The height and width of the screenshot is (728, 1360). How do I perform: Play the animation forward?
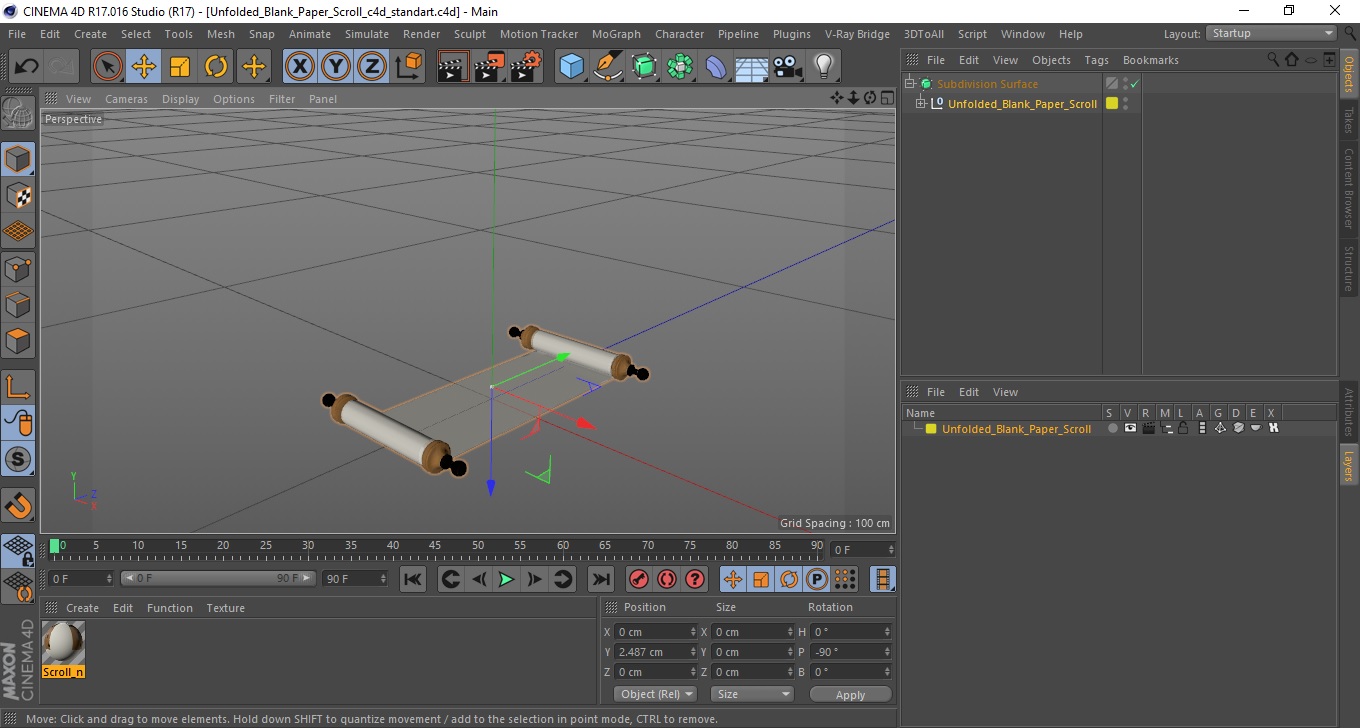click(x=507, y=579)
